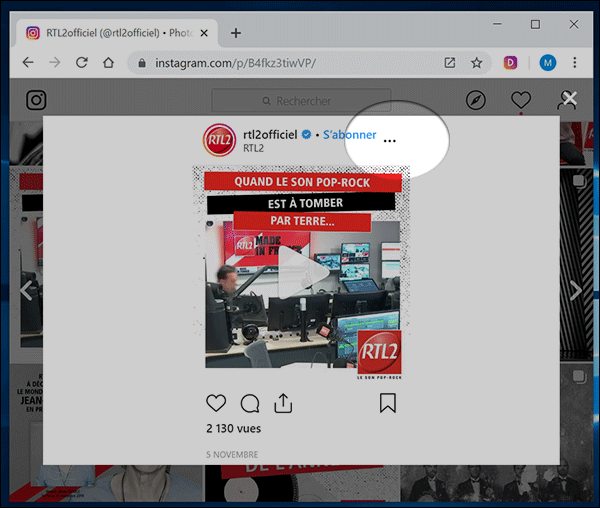Bookmark this page with the star icon
The height and width of the screenshot is (508, 600).
(477, 63)
